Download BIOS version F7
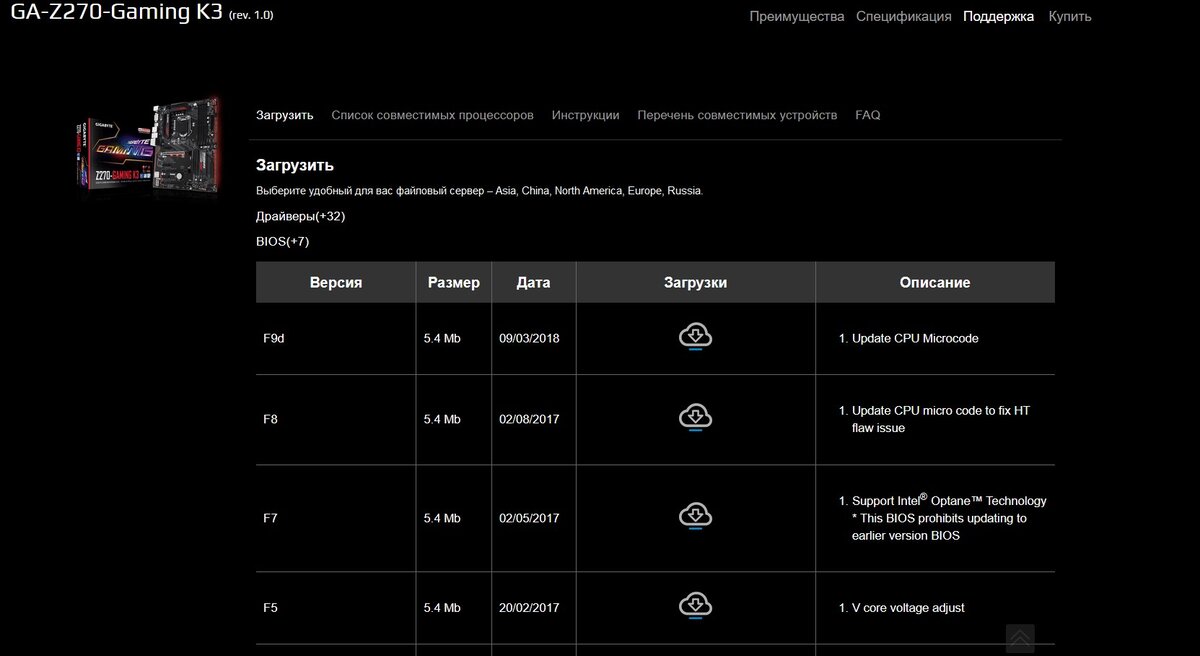This screenshot has height=656, width=1200. (695, 516)
